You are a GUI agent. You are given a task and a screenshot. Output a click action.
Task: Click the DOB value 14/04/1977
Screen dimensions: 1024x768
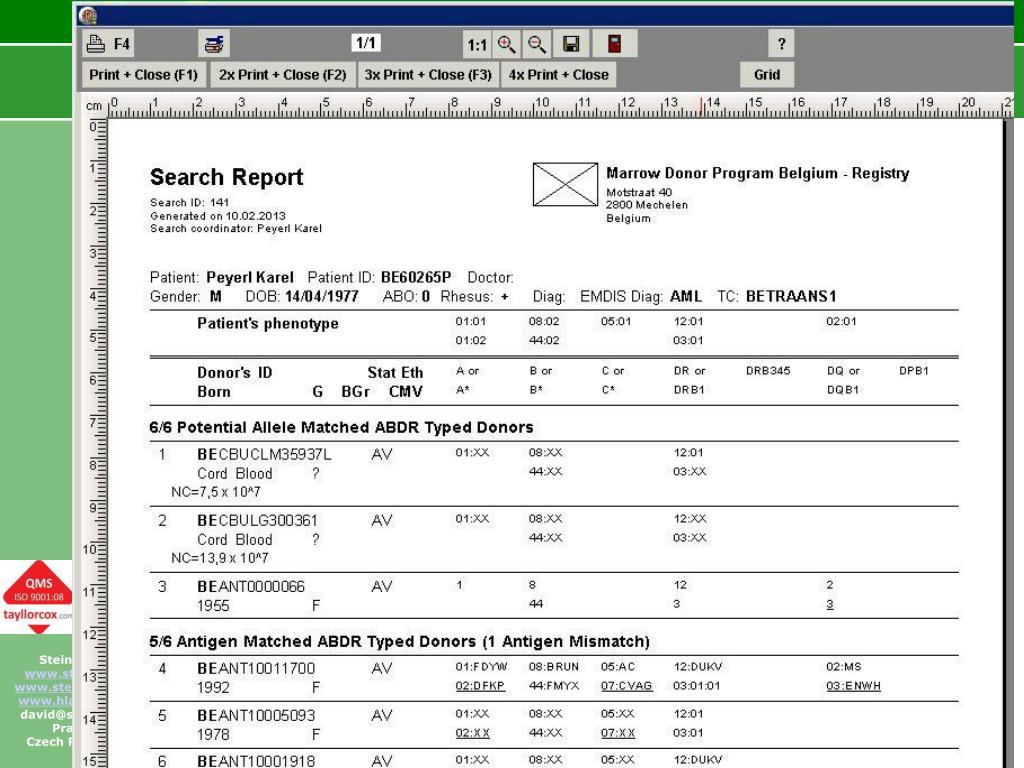tap(322, 296)
